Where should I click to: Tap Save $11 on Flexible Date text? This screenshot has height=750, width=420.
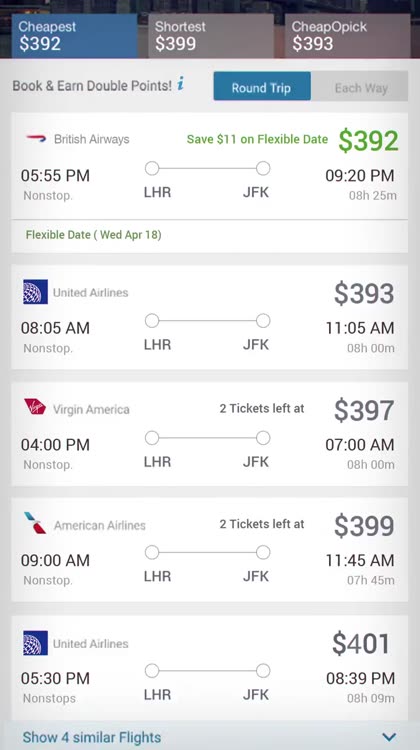pyautogui.click(x=257, y=139)
